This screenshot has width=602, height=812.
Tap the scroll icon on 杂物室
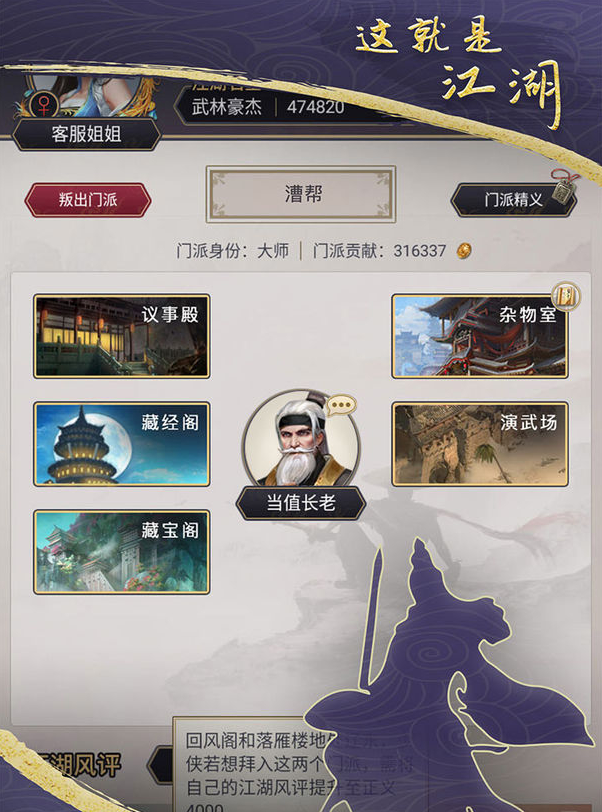click(x=566, y=297)
